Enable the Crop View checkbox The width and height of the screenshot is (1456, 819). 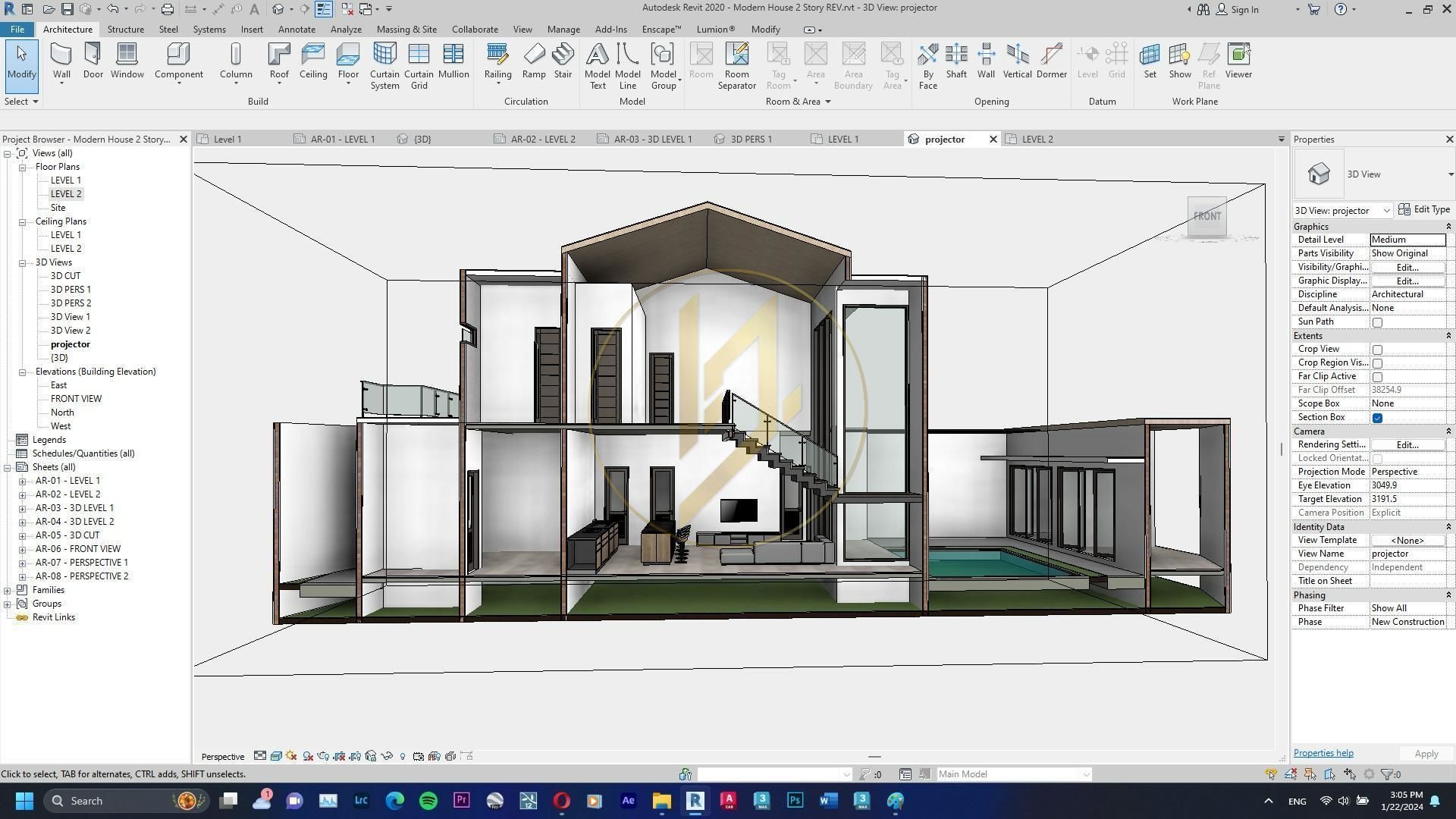[1377, 350]
